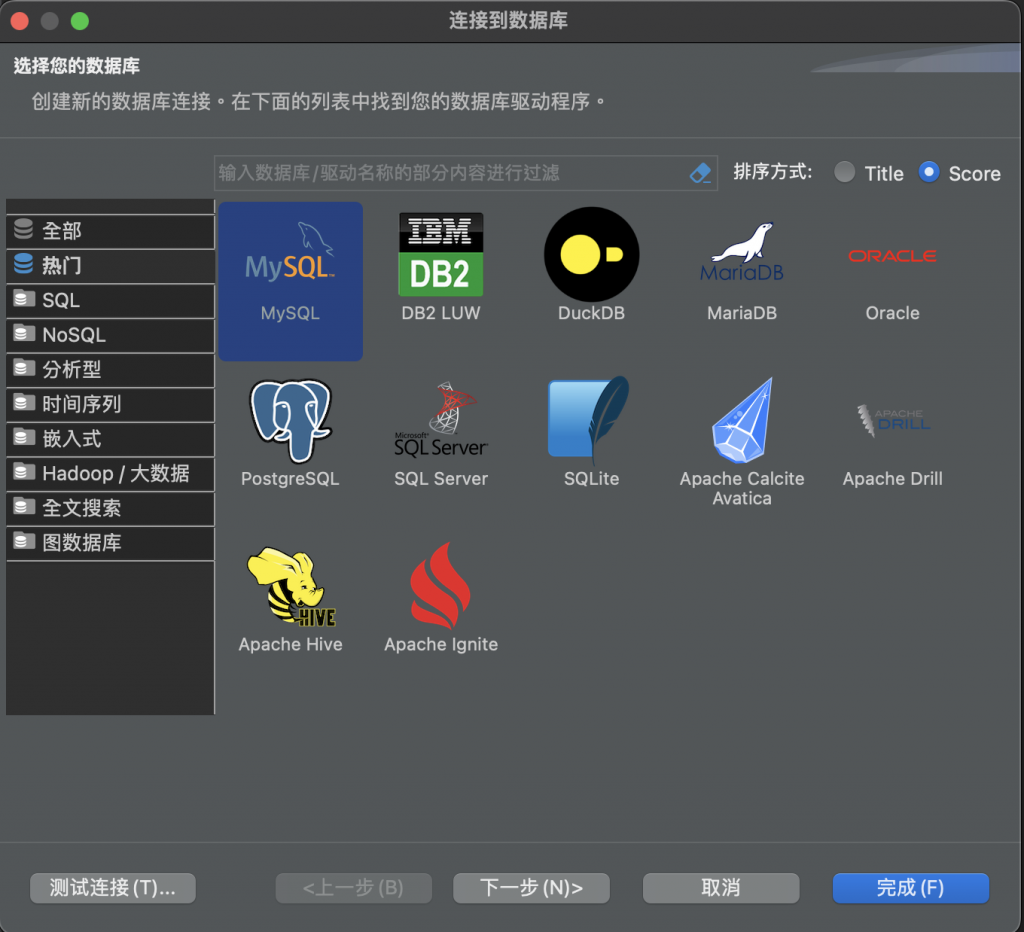The width and height of the screenshot is (1024, 932).
Task: Select the PostgreSQL elephant icon
Action: pos(291,421)
